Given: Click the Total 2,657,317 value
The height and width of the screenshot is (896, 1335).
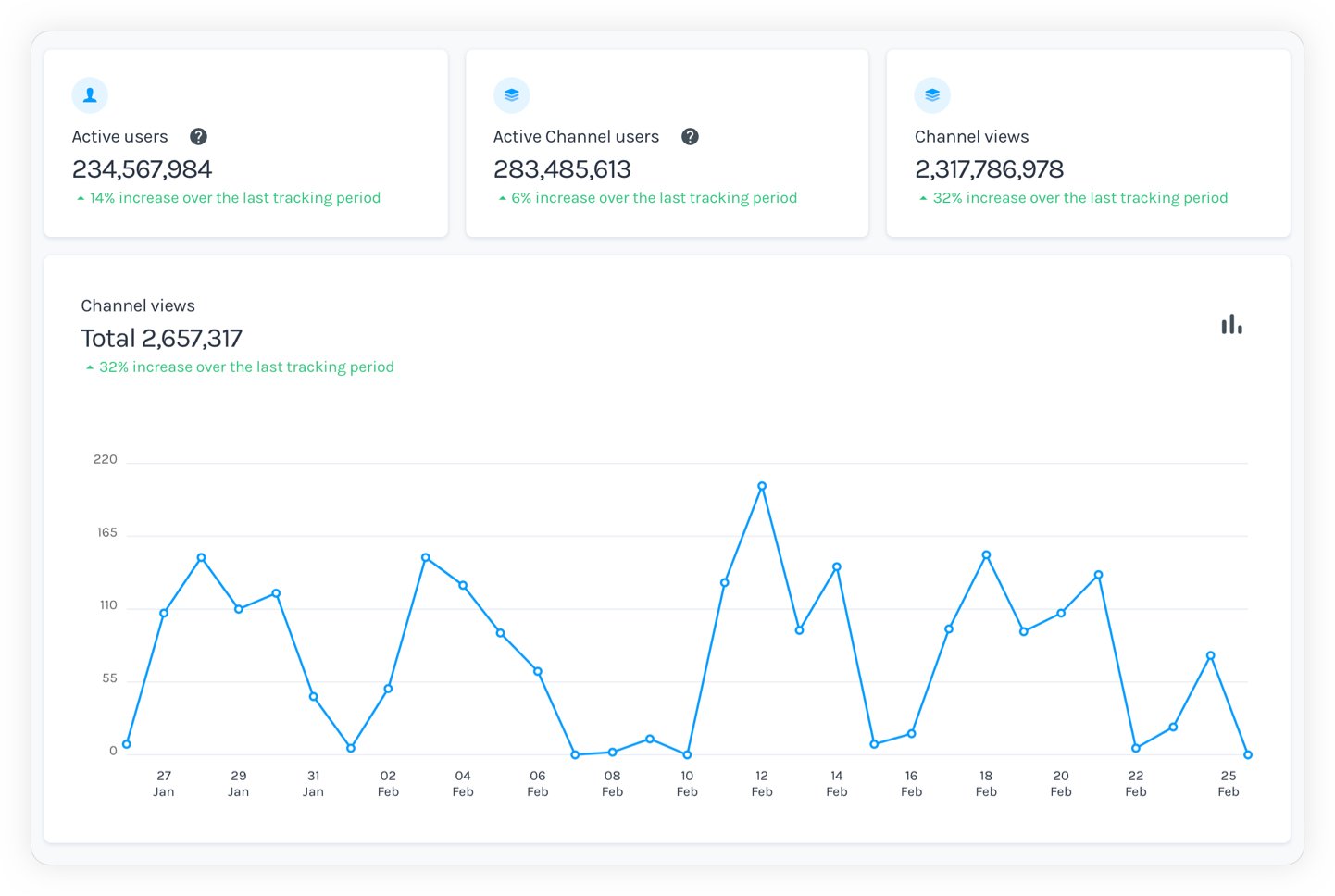Looking at the screenshot, I should pos(161,338).
